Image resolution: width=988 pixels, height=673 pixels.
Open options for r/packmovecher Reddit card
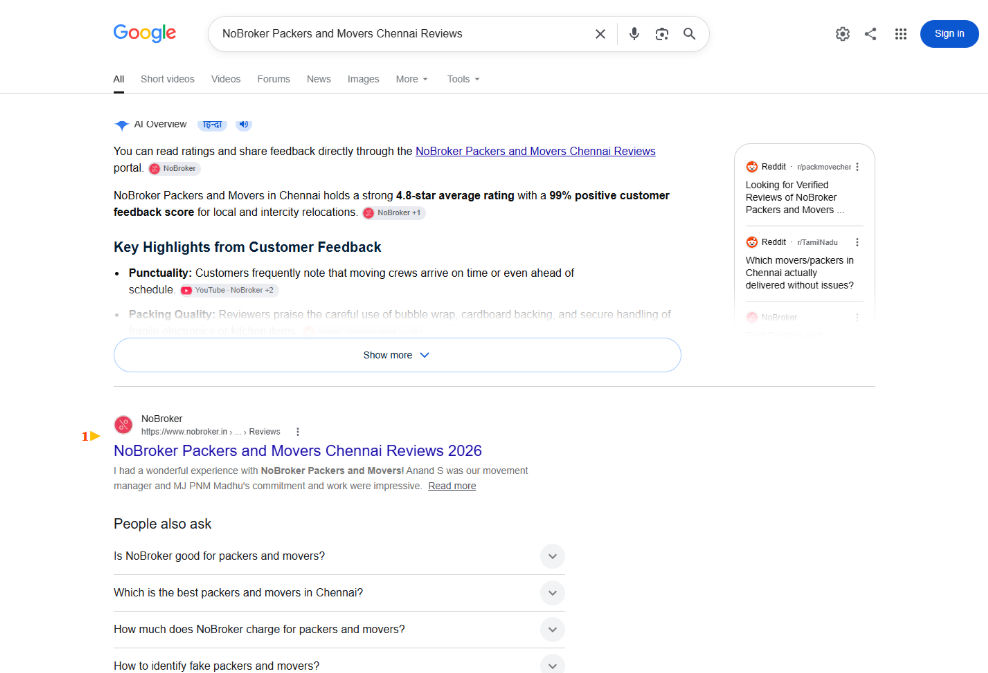coord(857,167)
